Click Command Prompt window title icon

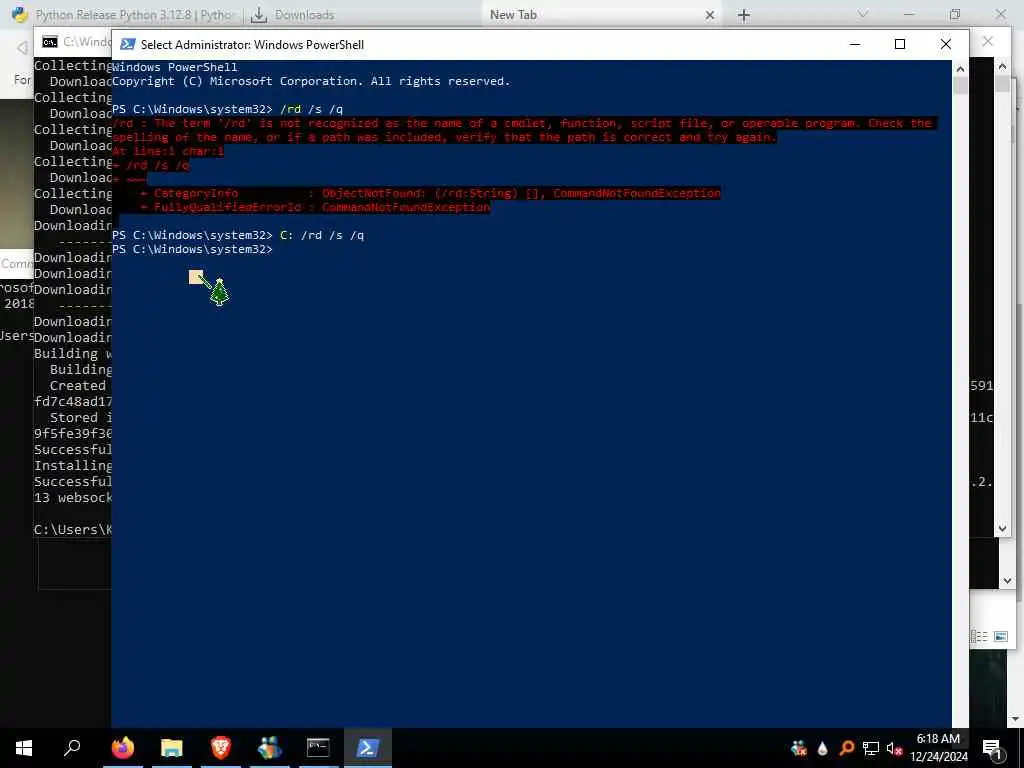(50, 42)
